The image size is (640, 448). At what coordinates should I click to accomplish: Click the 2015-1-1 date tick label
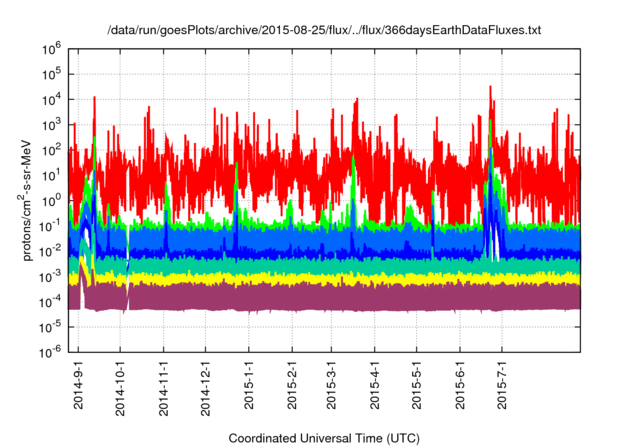[249, 385]
